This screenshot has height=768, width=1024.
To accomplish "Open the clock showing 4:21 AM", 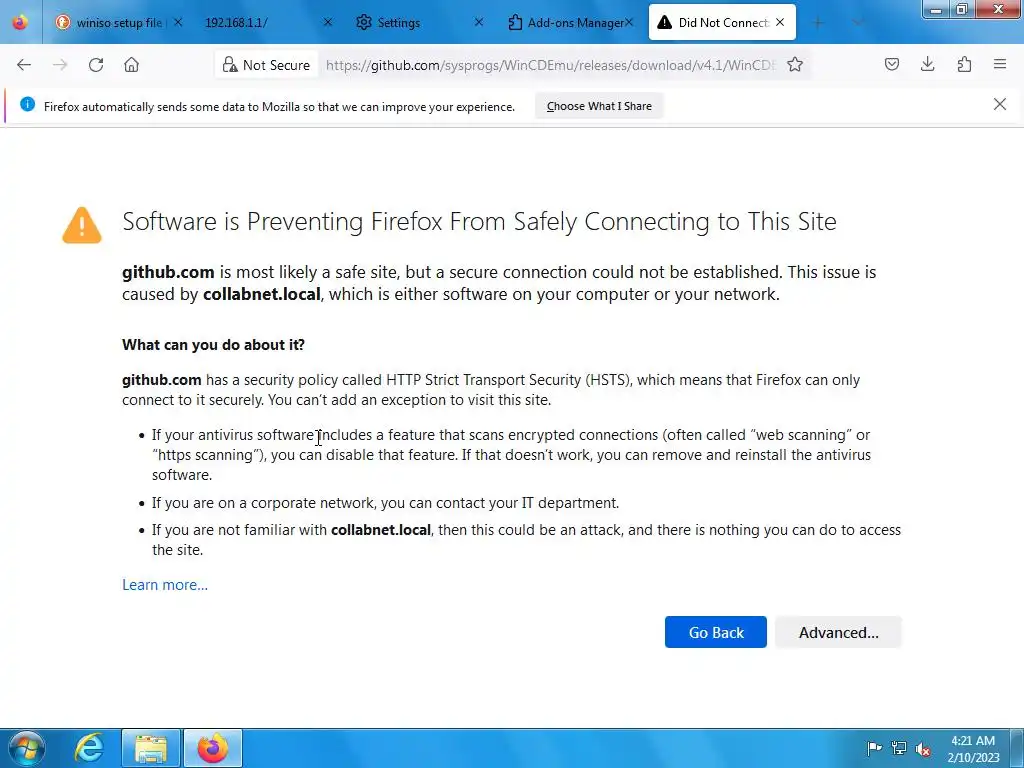I will (973, 749).
